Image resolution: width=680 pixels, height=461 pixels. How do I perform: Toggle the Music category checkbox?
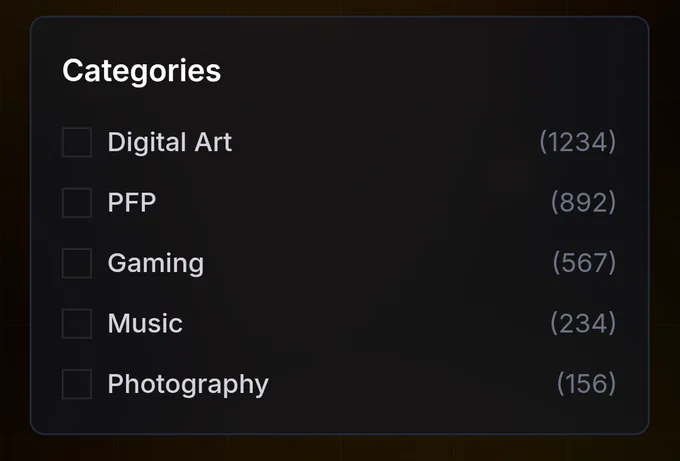coord(77,324)
